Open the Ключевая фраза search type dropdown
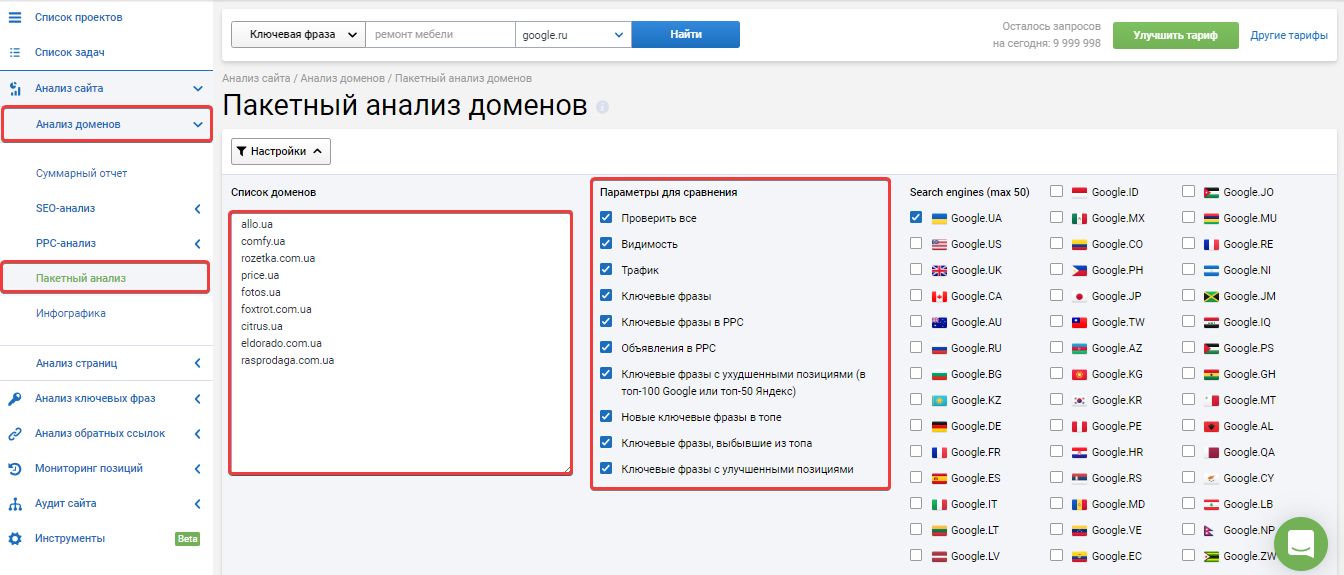This screenshot has width=1344, height=575. tap(298, 34)
